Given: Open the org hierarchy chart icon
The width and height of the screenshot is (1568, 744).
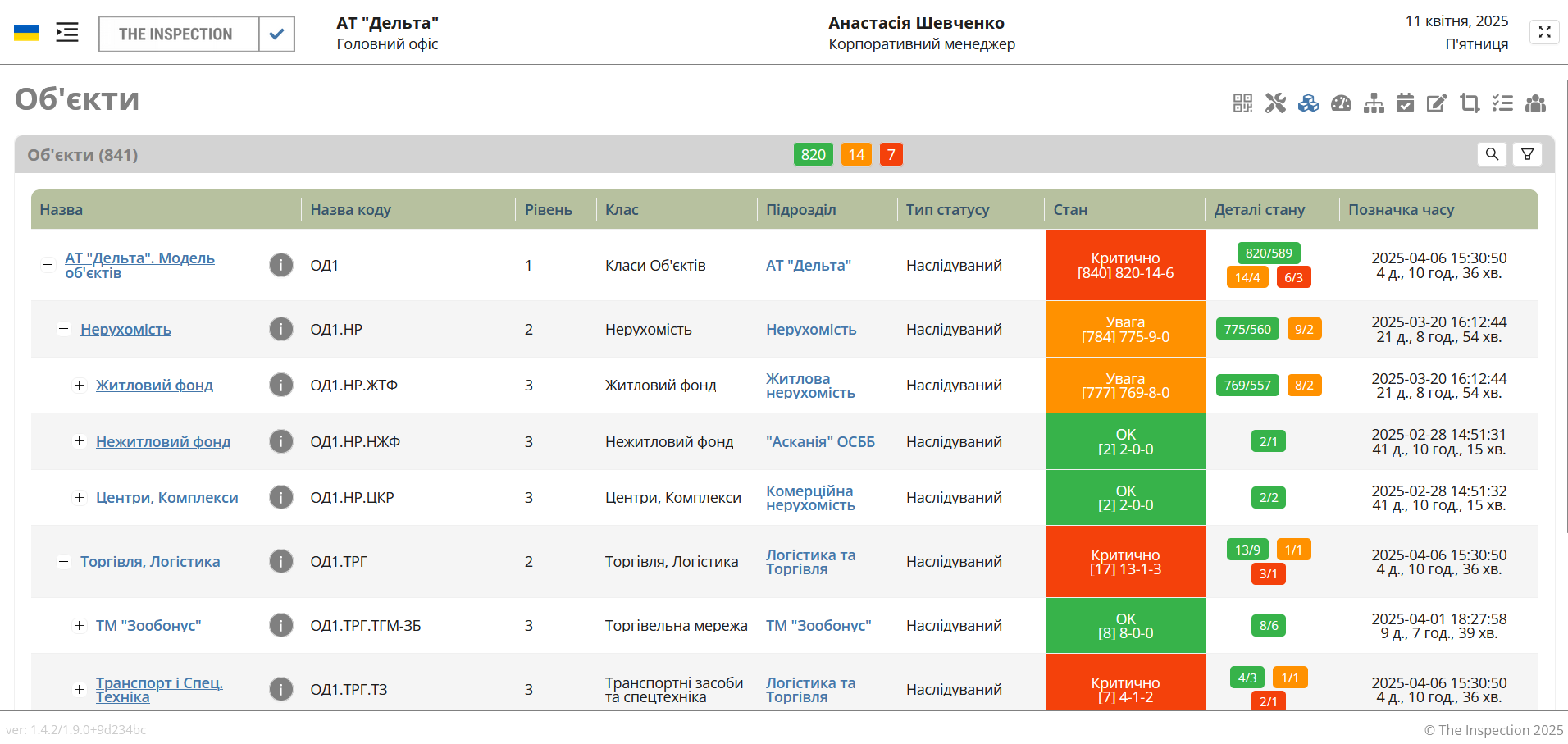Looking at the screenshot, I should pos(1374,103).
